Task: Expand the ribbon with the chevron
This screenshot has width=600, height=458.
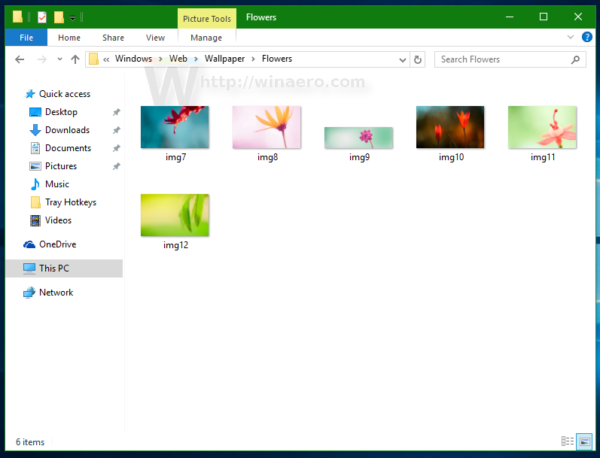Action: 571,37
